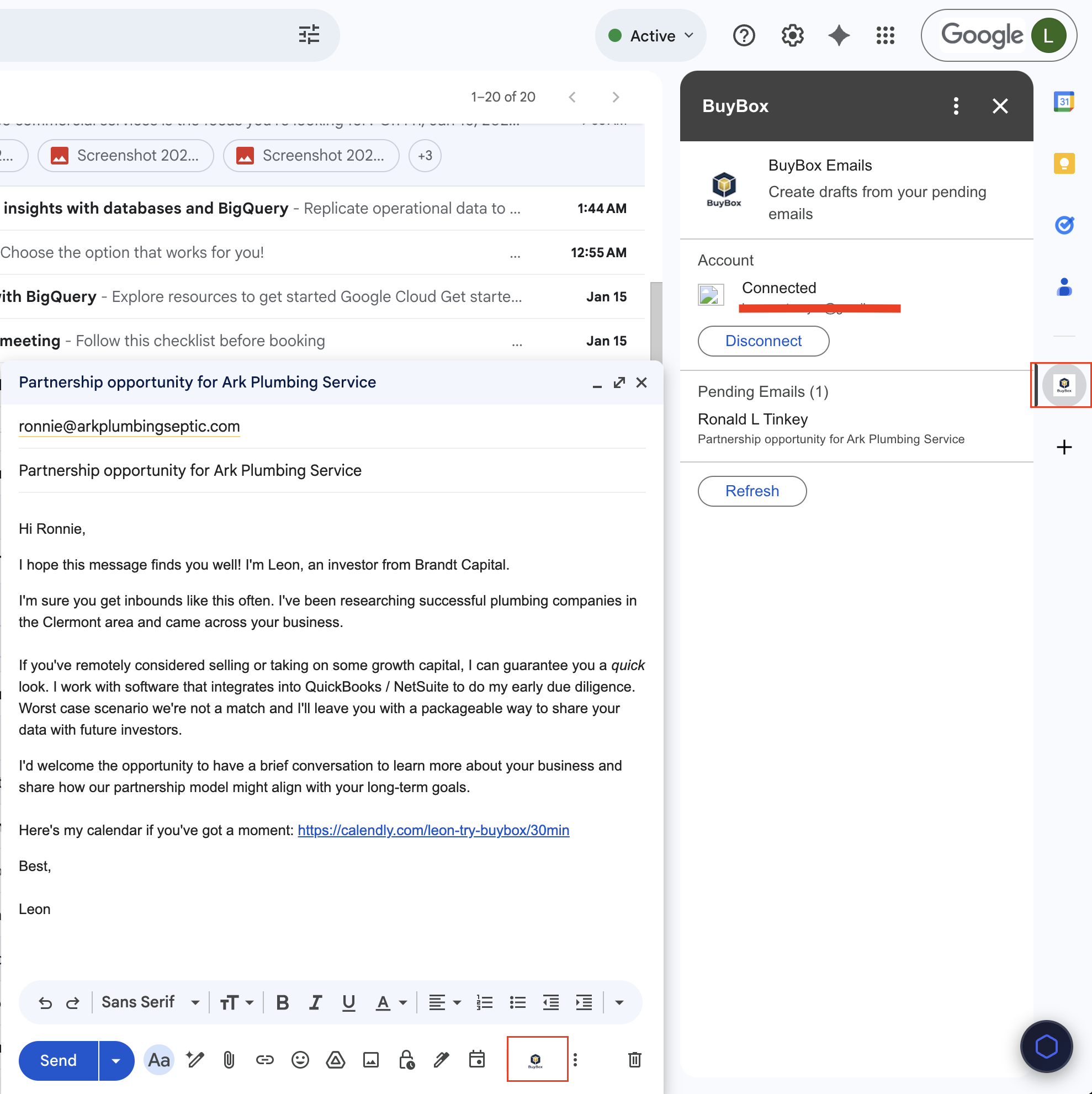
Task: Open the Google Tasks sidebar icon
Action: [1064, 225]
